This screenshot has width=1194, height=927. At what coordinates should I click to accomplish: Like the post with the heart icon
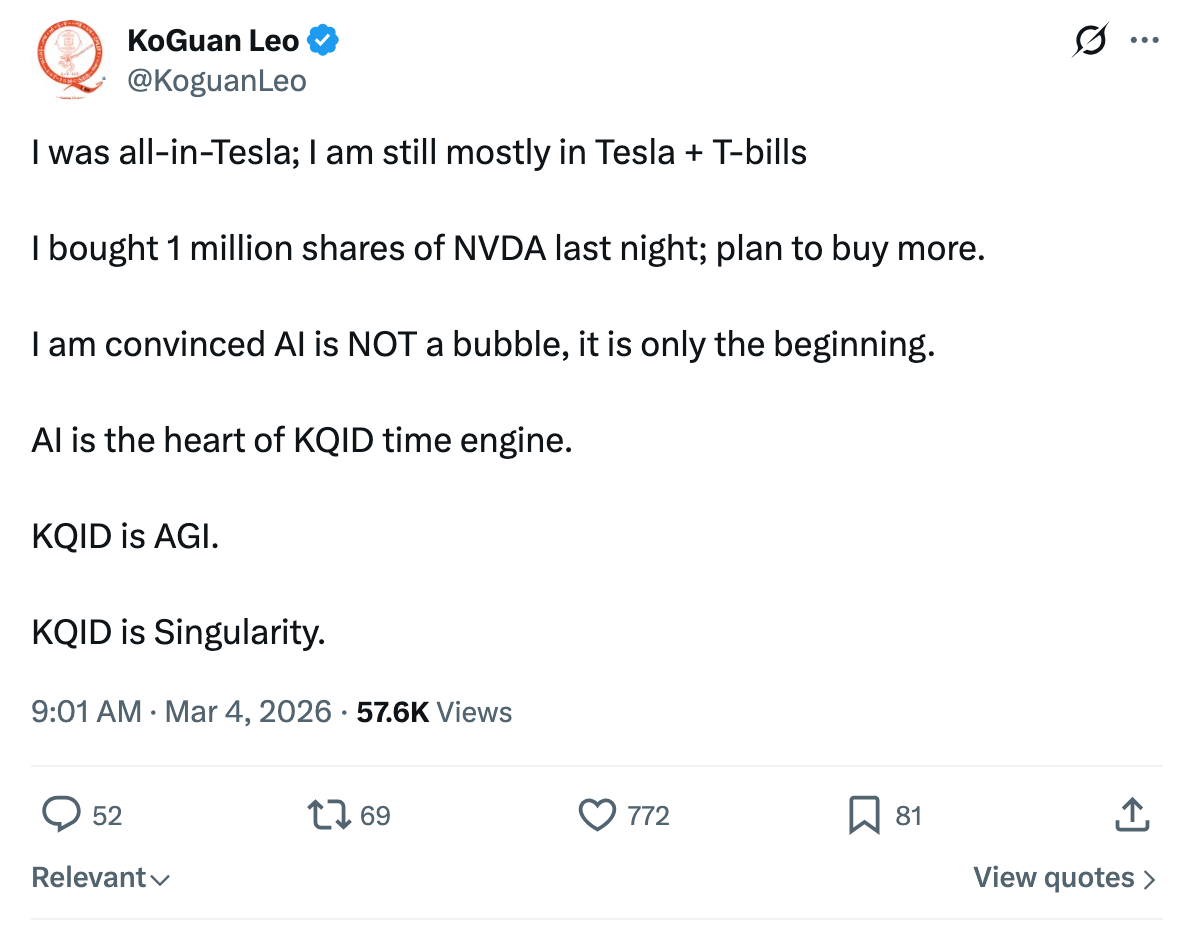598,815
